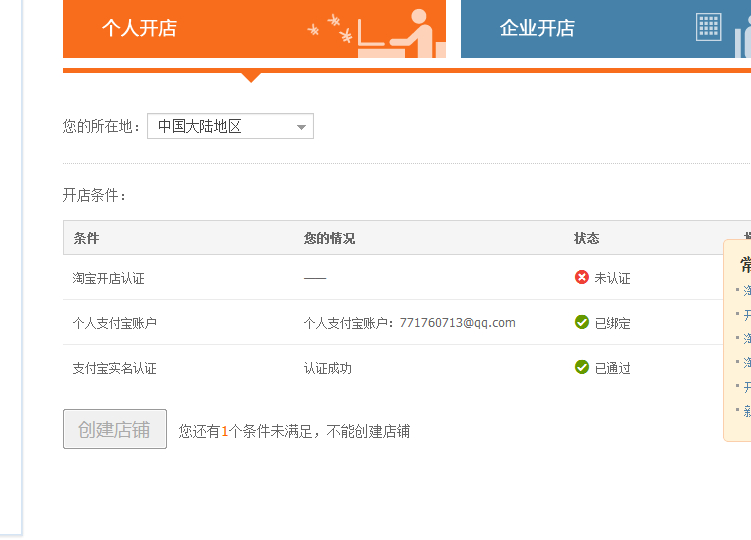This screenshot has width=751, height=540.
Task: Click the 状态 column header
Action: coord(587,238)
